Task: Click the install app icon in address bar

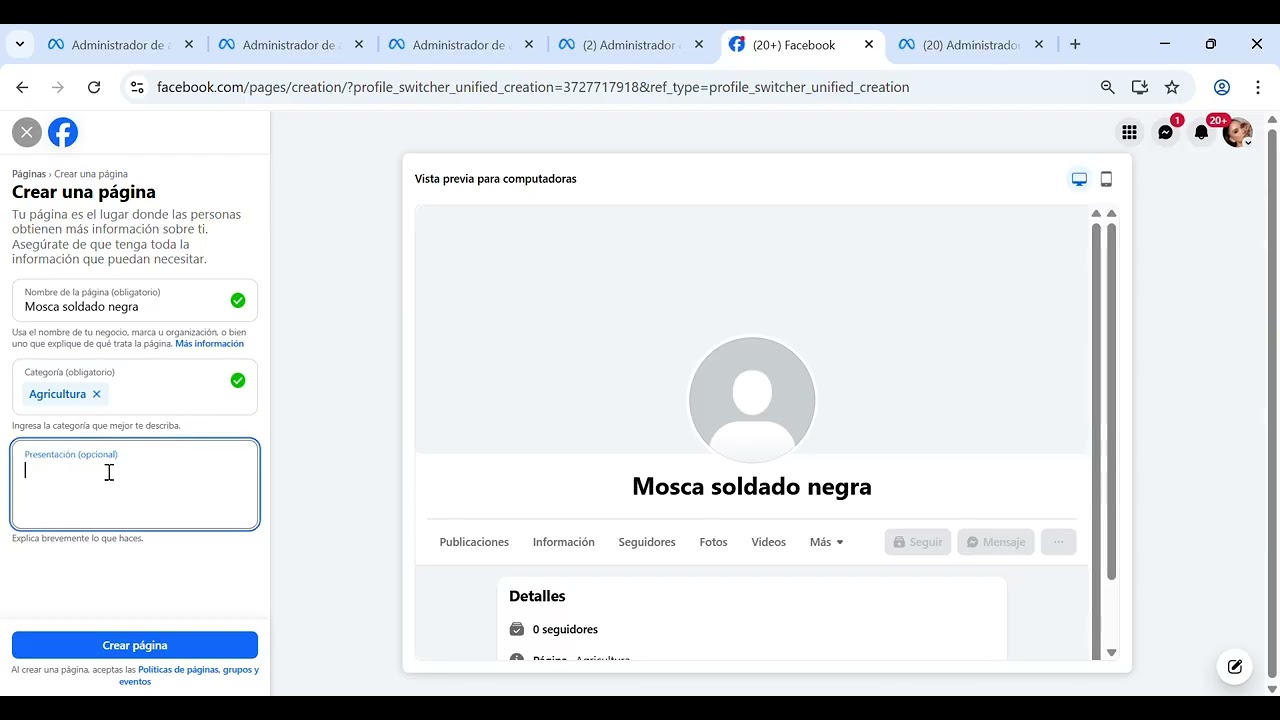Action: [x=1140, y=87]
